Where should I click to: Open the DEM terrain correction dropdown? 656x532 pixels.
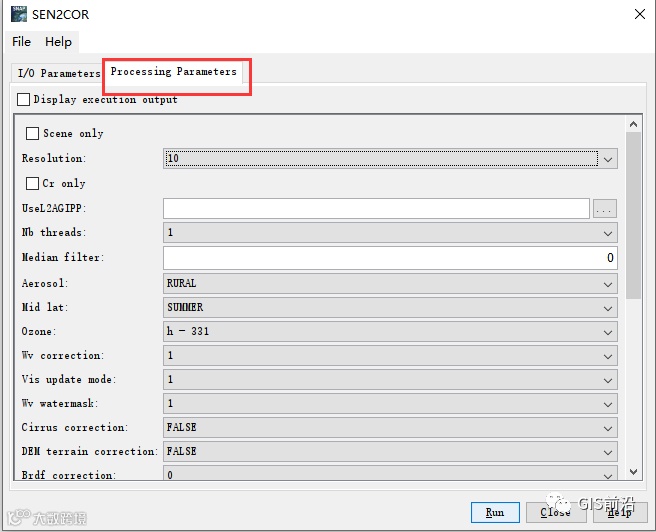pos(390,452)
